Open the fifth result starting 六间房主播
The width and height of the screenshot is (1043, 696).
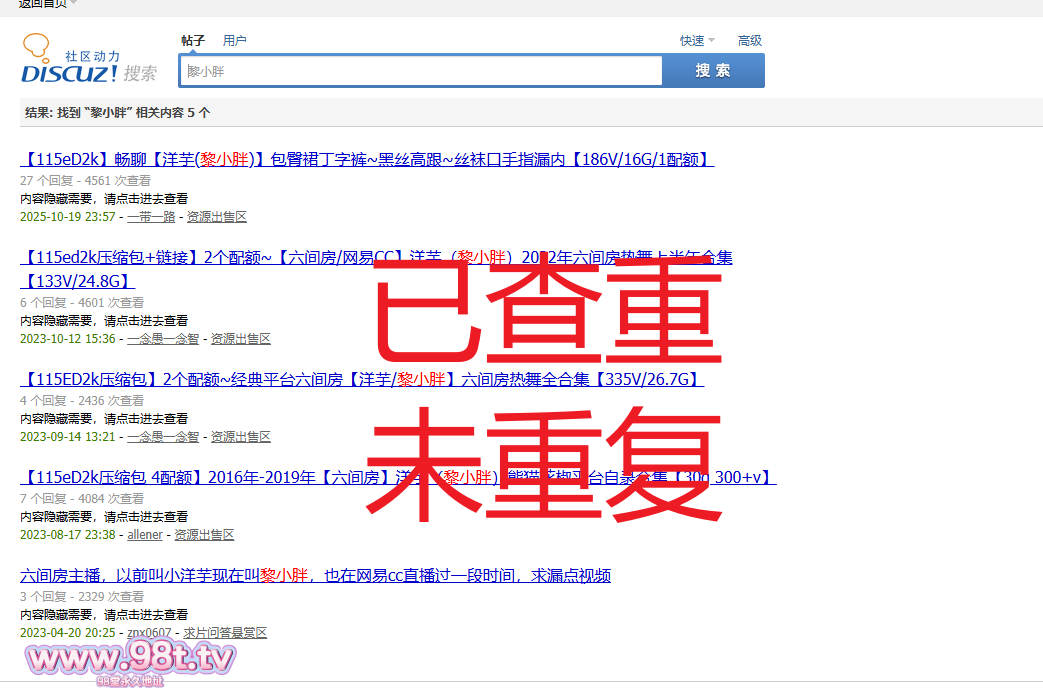315,575
